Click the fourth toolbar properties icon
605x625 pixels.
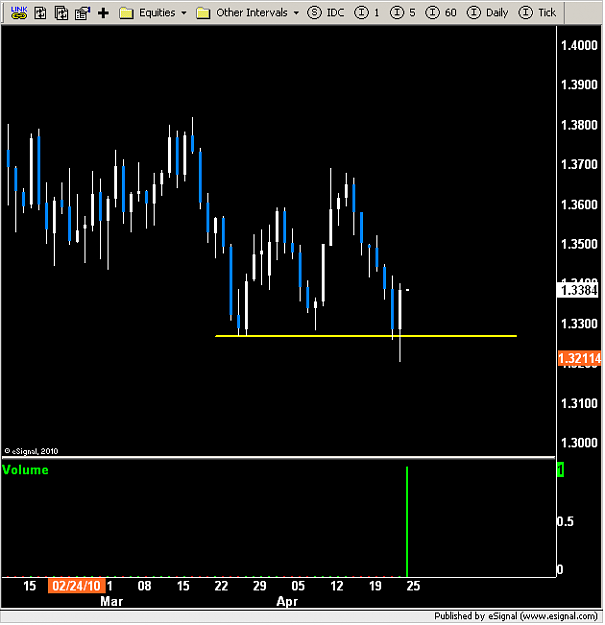pyautogui.click(x=82, y=13)
